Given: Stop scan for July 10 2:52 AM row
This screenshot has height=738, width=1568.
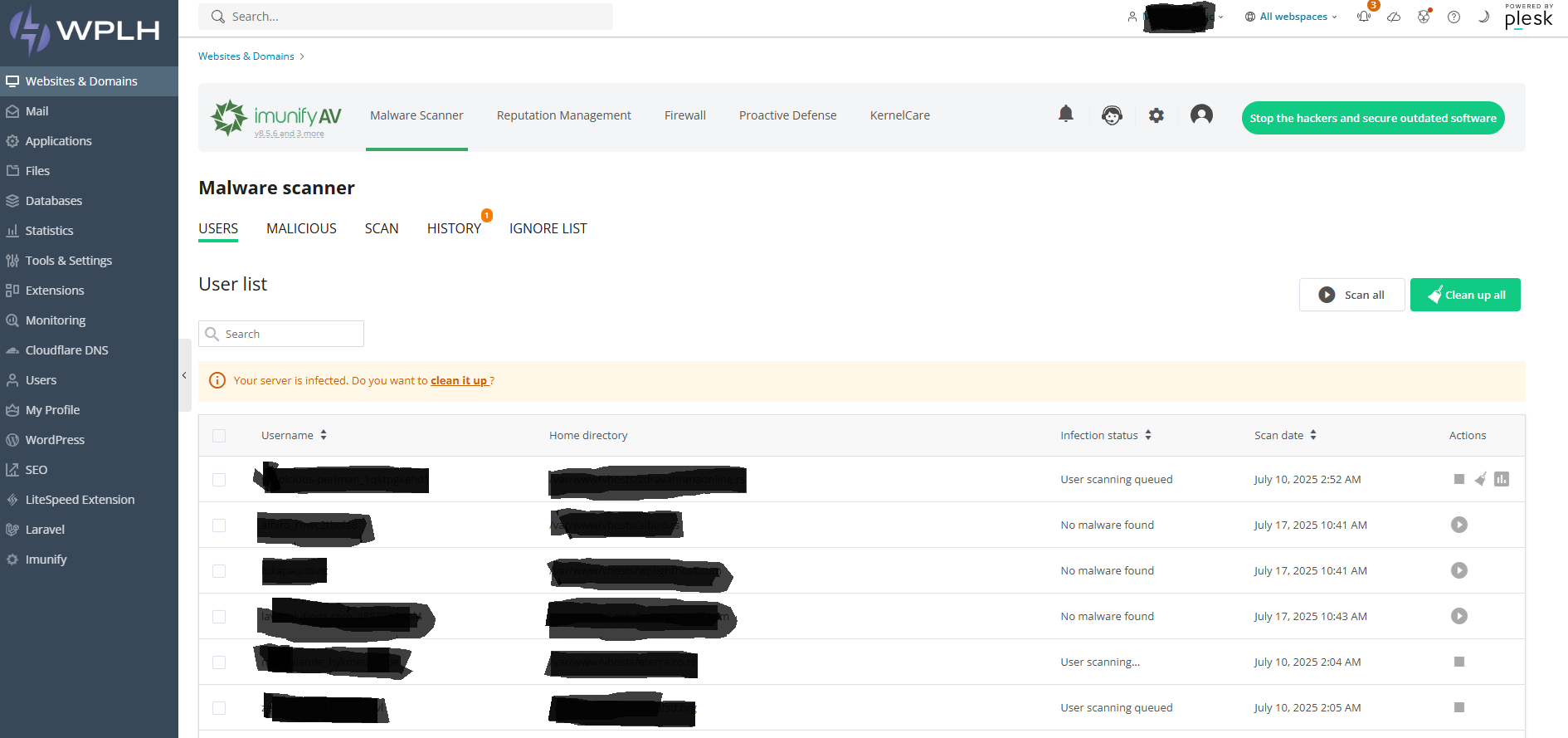Looking at the screenshot, I should coord(1459,479).
